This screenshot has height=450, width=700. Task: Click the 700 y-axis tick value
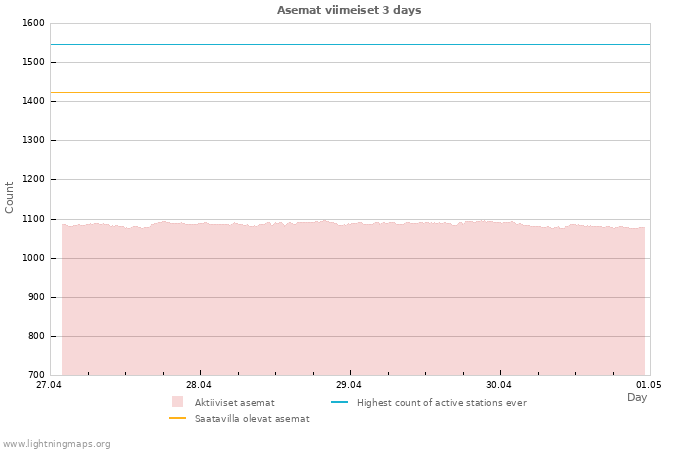[35, 375]
